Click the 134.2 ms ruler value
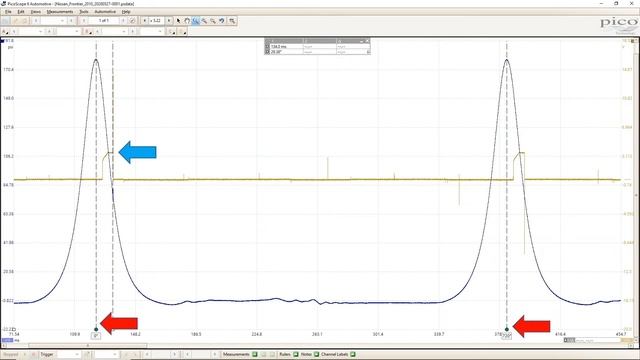 [x=279, y=47]
